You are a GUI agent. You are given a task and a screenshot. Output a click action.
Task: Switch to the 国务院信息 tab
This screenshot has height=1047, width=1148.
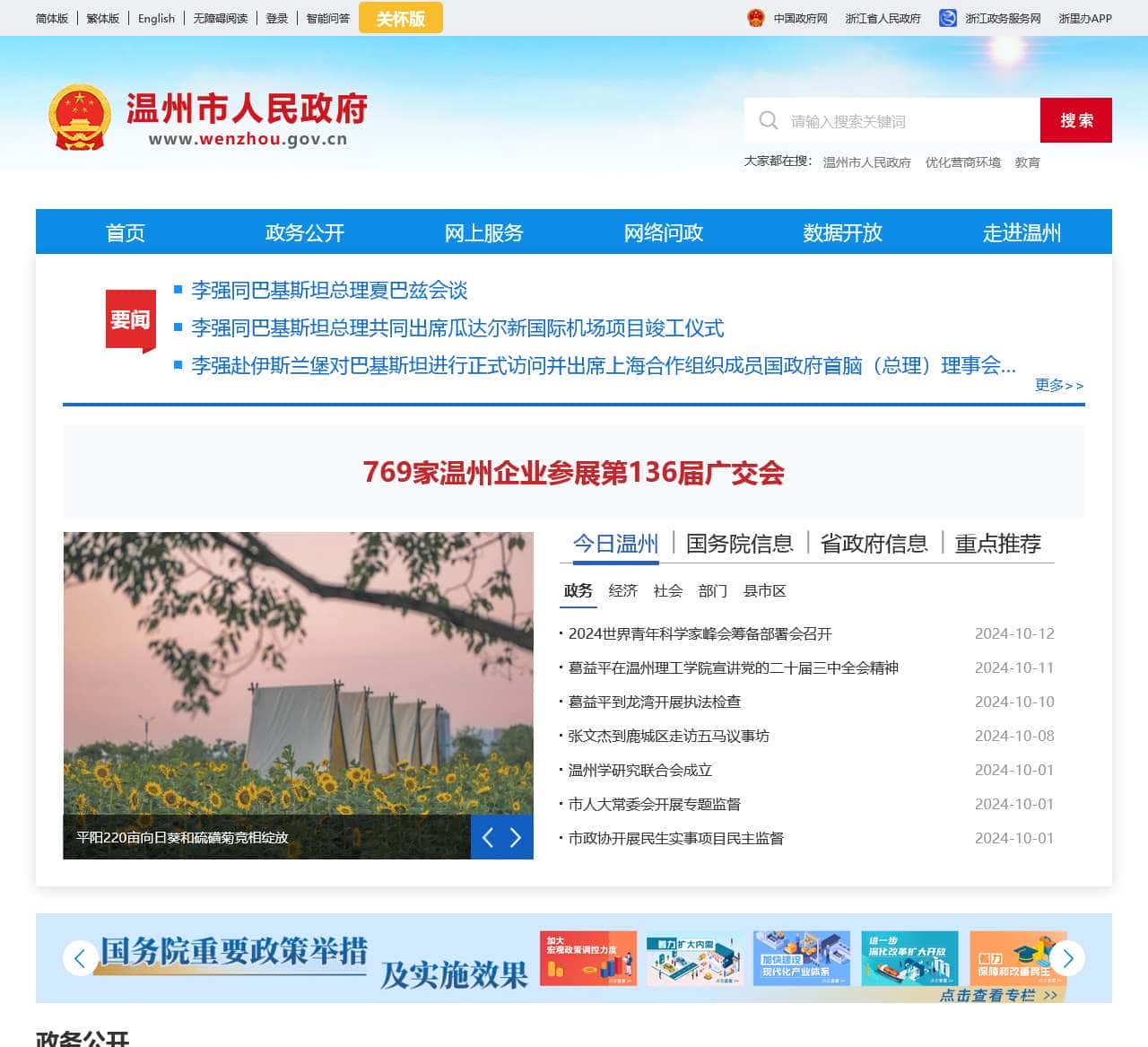pyautogui.click(x=739, y=544)
